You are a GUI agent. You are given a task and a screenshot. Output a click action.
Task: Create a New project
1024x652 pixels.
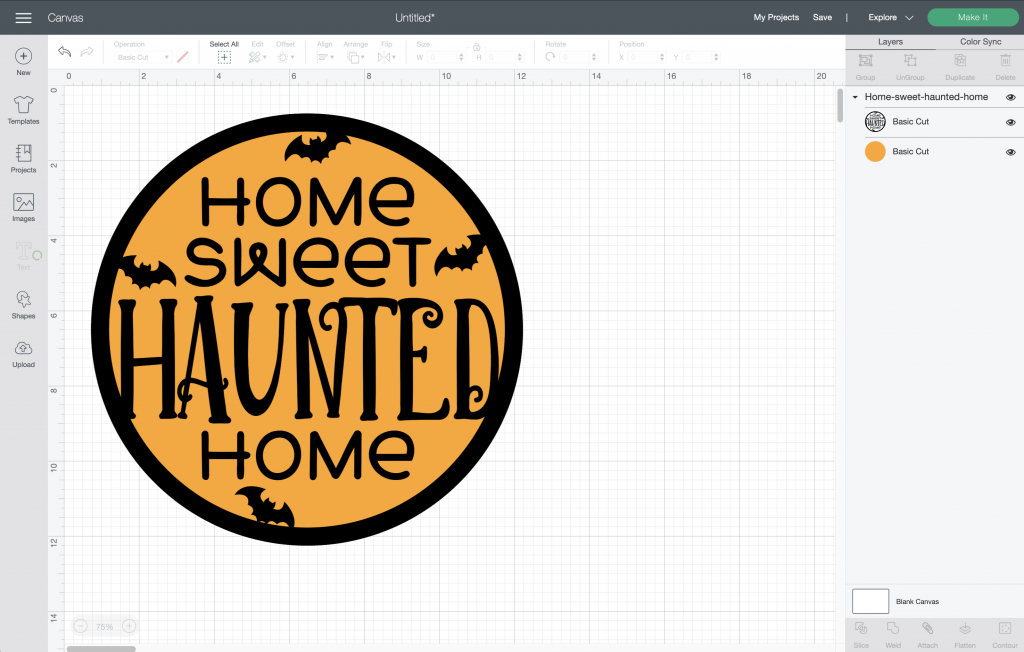[24, 62]
